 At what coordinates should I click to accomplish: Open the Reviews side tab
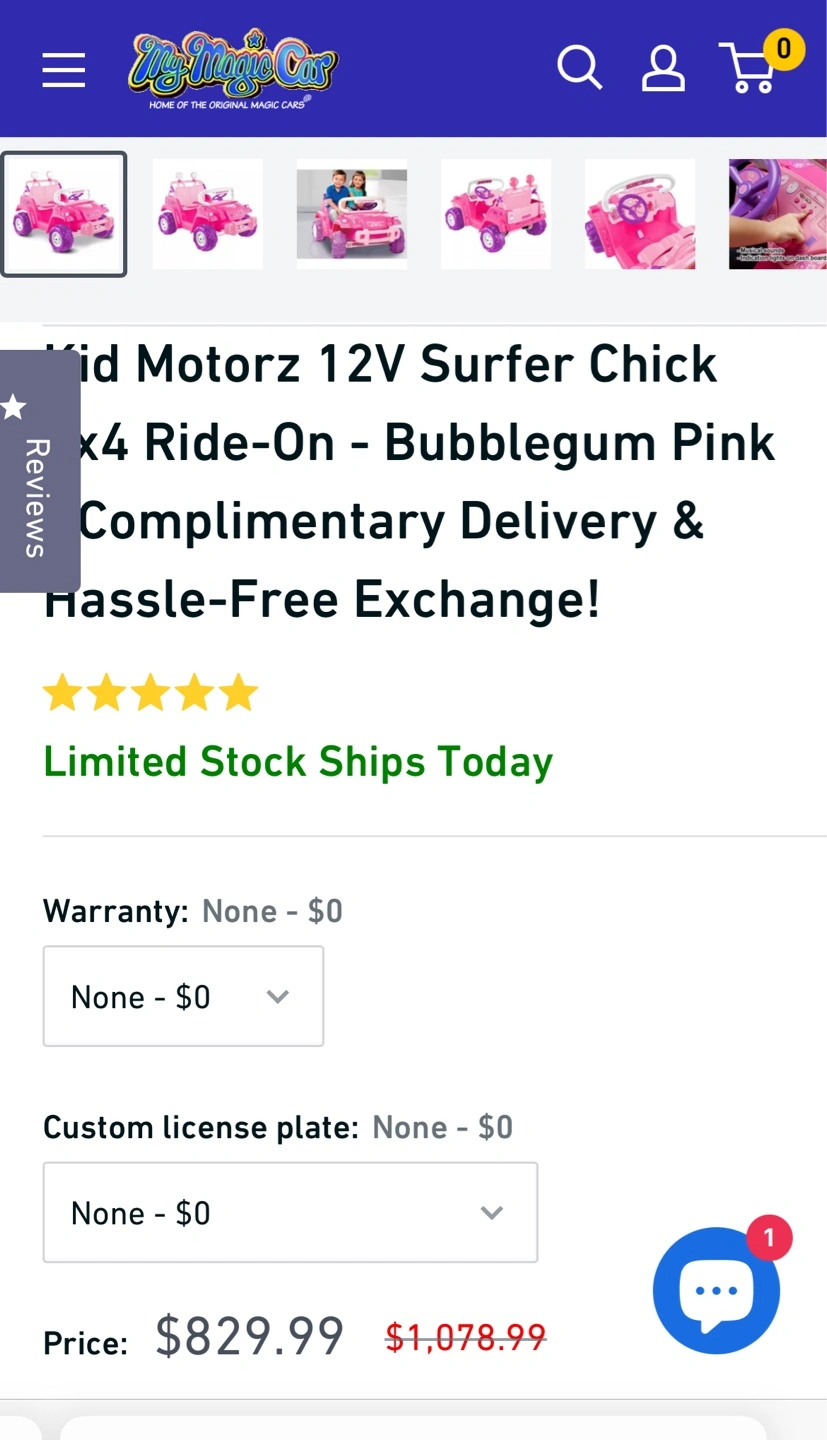click(x=37, y=497)
